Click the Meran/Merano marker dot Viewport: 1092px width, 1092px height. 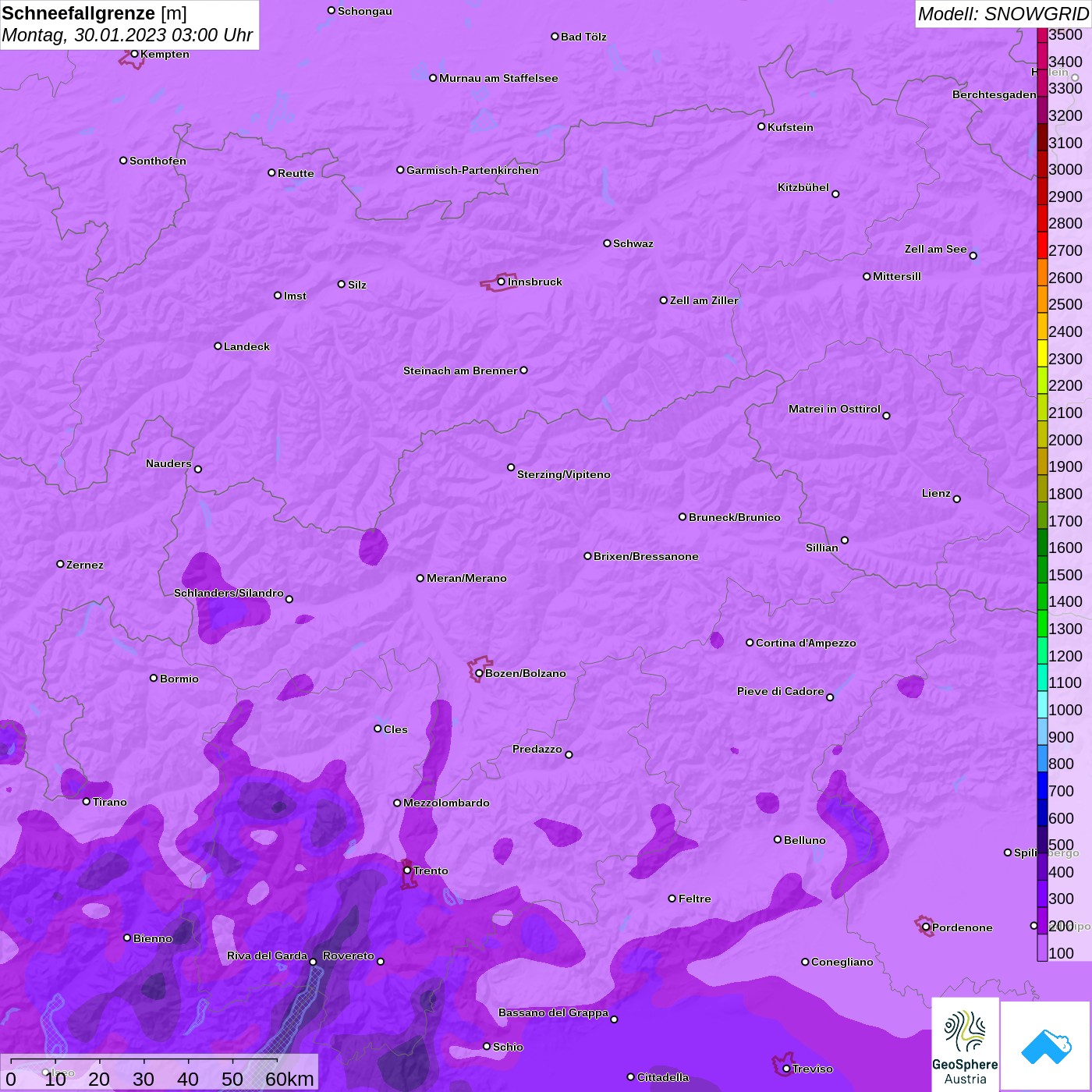pyautogui.click(x=420, y=578)
